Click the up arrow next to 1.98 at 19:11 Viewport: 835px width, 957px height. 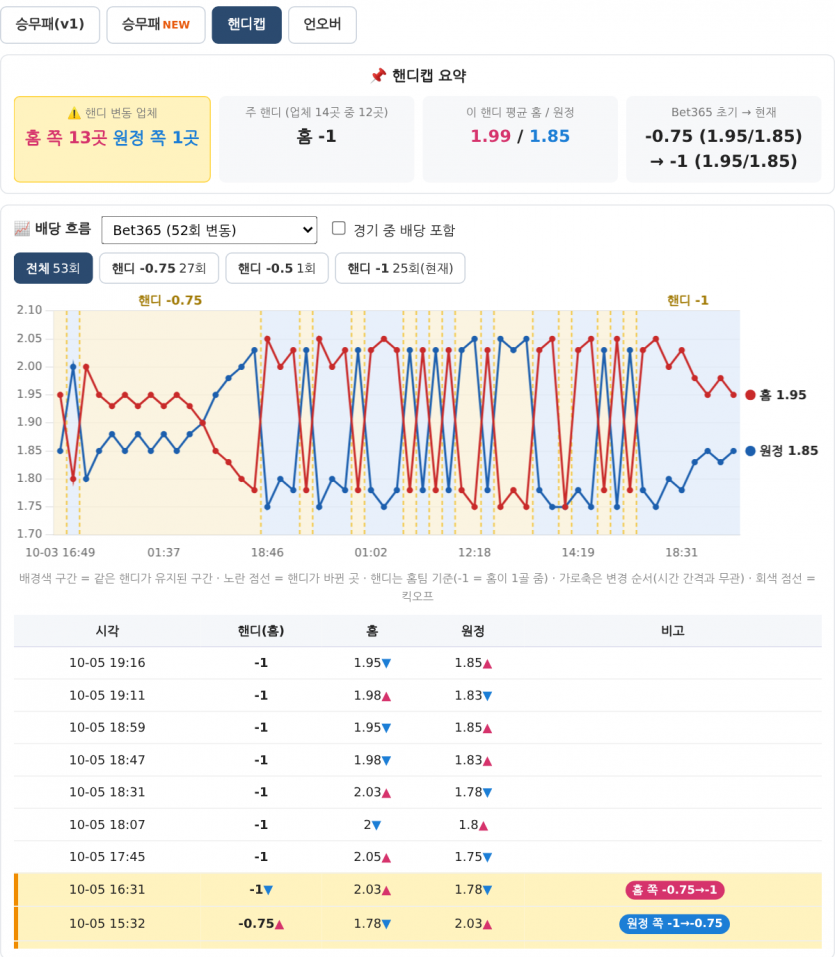click(386, 696)
